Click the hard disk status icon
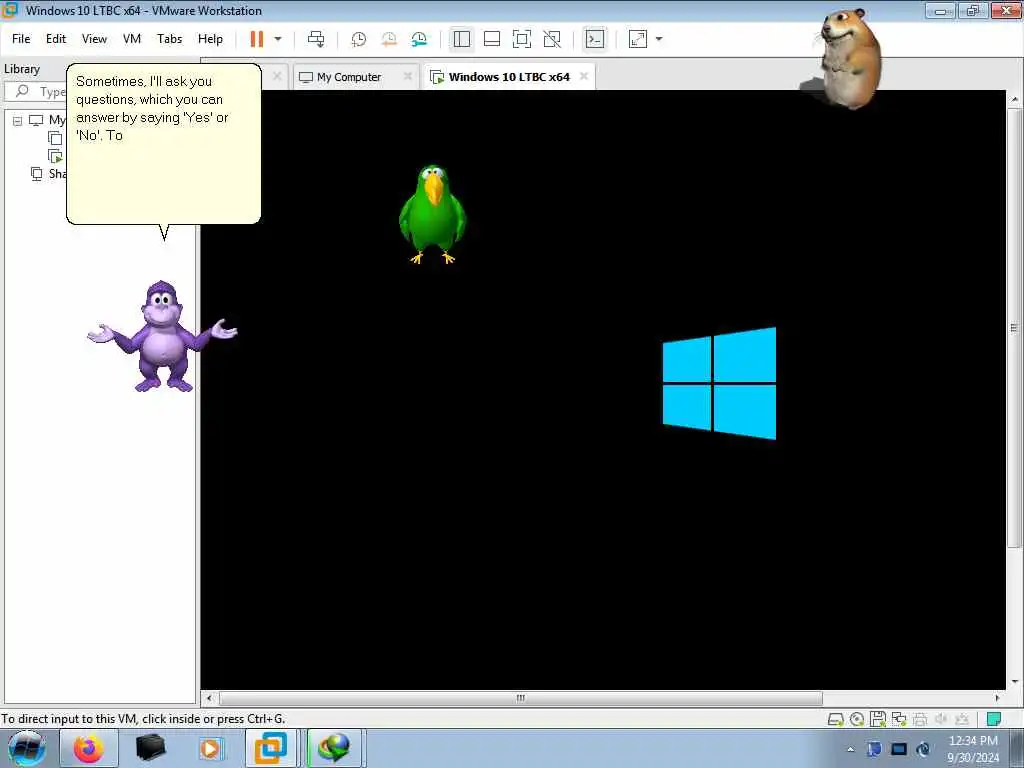 pyautogui.click(x=835, y=720)
